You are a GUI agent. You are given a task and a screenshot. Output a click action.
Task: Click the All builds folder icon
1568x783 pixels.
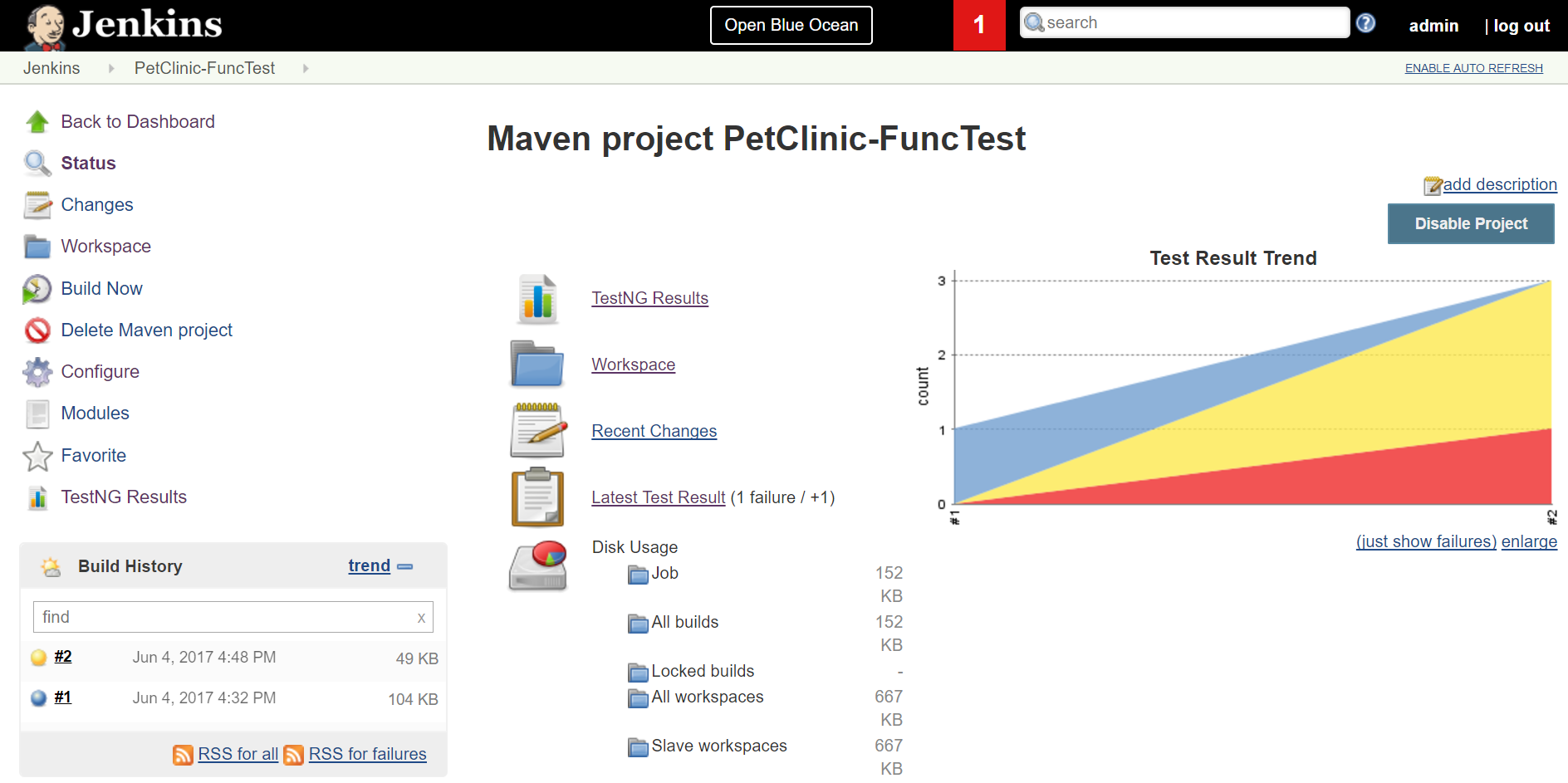coord(638,624)
